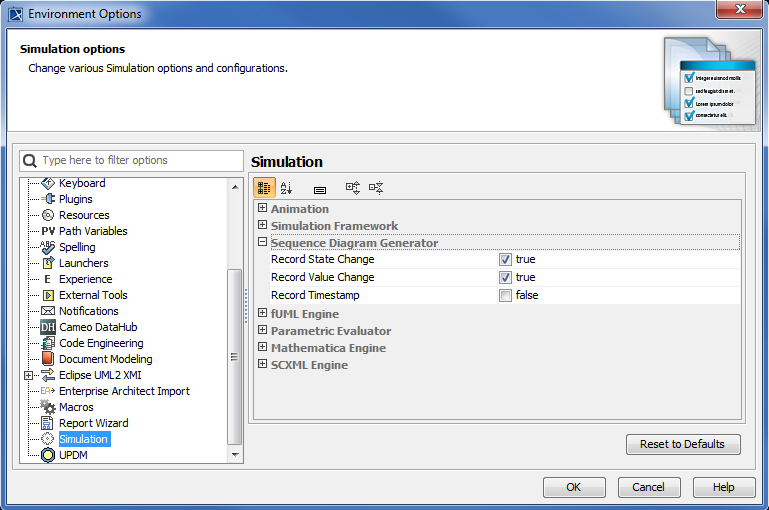Click the Sequence Diagram Generator group label

tap(354, 243)
